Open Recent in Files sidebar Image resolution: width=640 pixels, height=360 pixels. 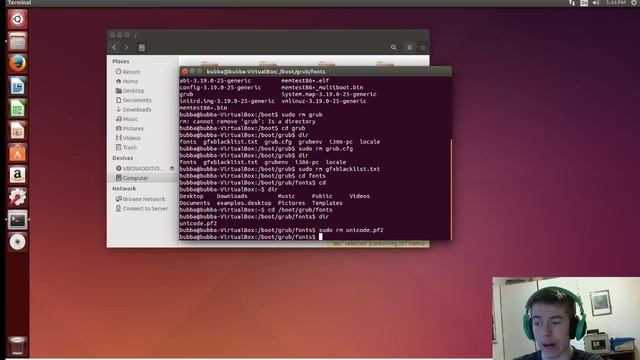click(128, 71)
